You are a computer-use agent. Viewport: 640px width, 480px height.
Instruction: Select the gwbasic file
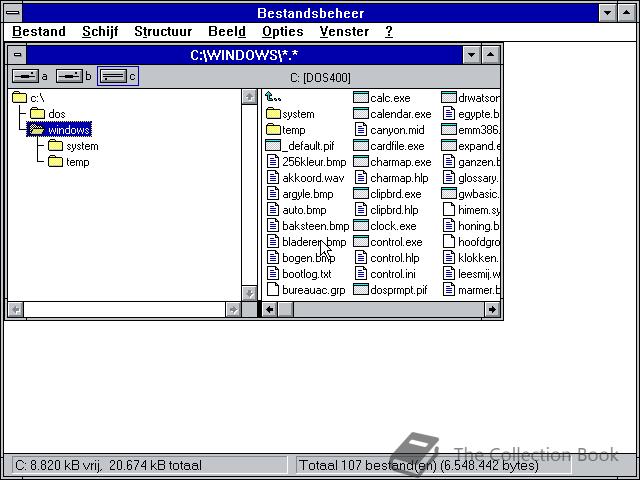pos(471,194)
